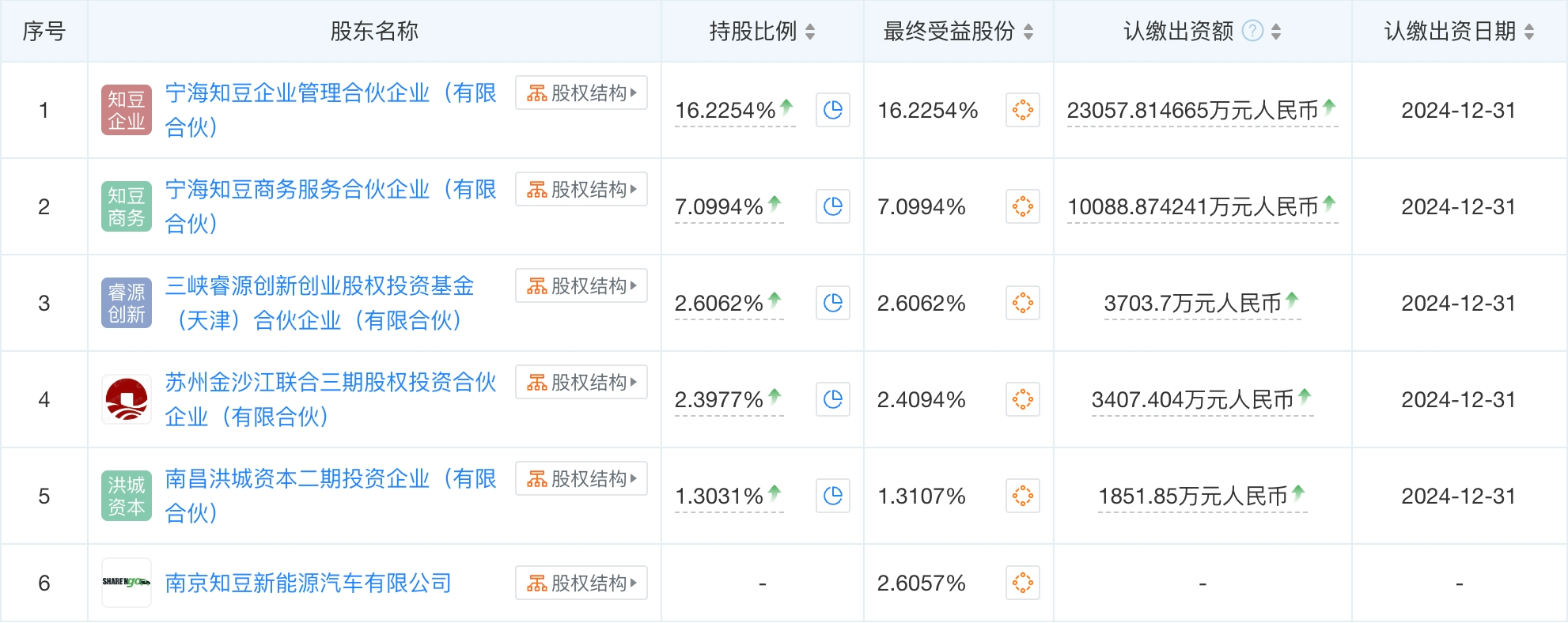Open pie chart icon for 2.6062% shareholding
1568x623 pixels.
[x=833, y=303]
